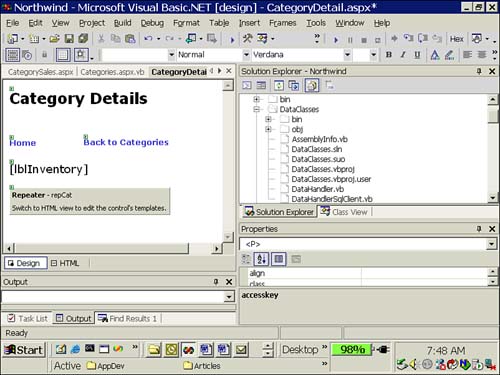Click the Break All pause icon
The height and width of the screenshot is (375, 500).
(350, 40)
